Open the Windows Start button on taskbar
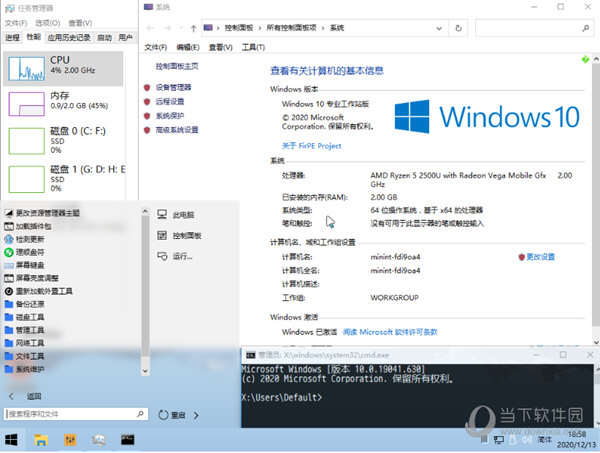This screenshot has height=453, width=600. (x=11, y=440)
